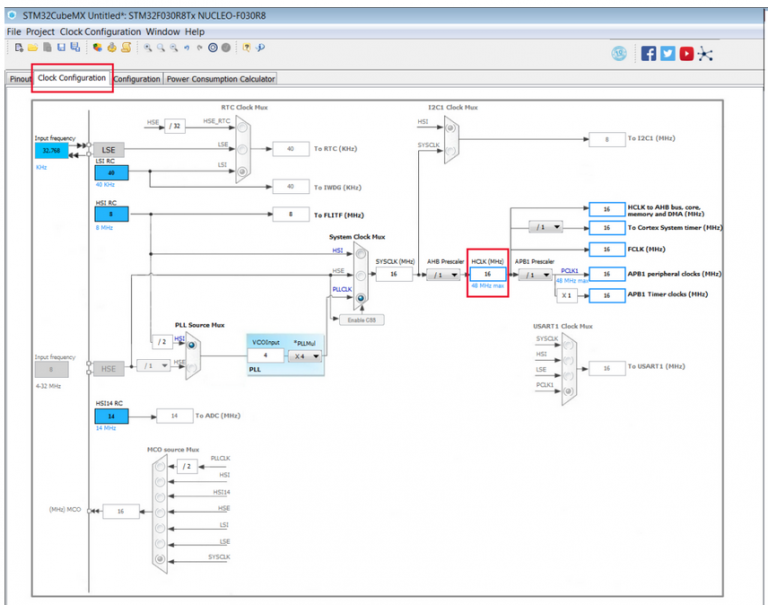
Task: Open the HSE /1 prescaler dropdown
Action: [x=154, y=365]
